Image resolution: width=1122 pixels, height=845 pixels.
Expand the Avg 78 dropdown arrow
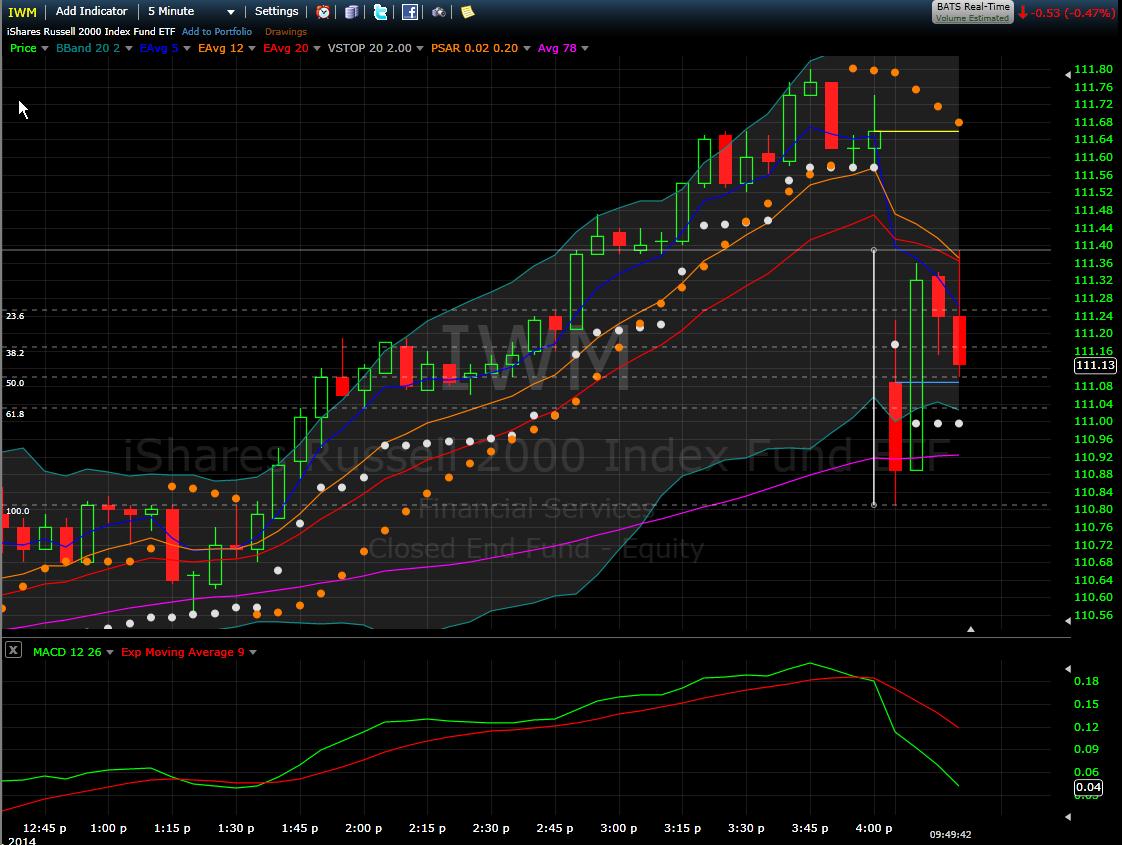pyautogui.click(x=585, y=49)
